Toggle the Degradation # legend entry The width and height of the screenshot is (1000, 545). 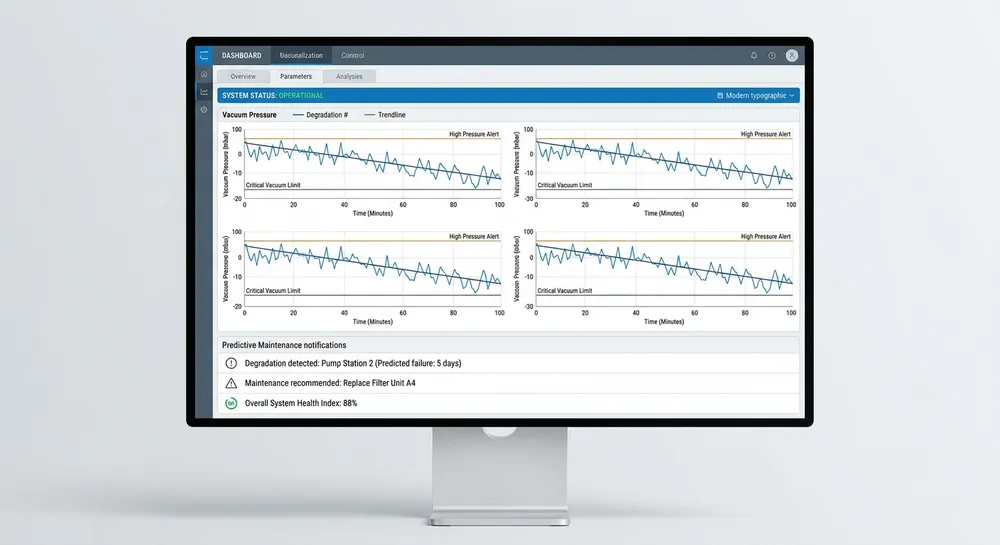click(320, 115)
